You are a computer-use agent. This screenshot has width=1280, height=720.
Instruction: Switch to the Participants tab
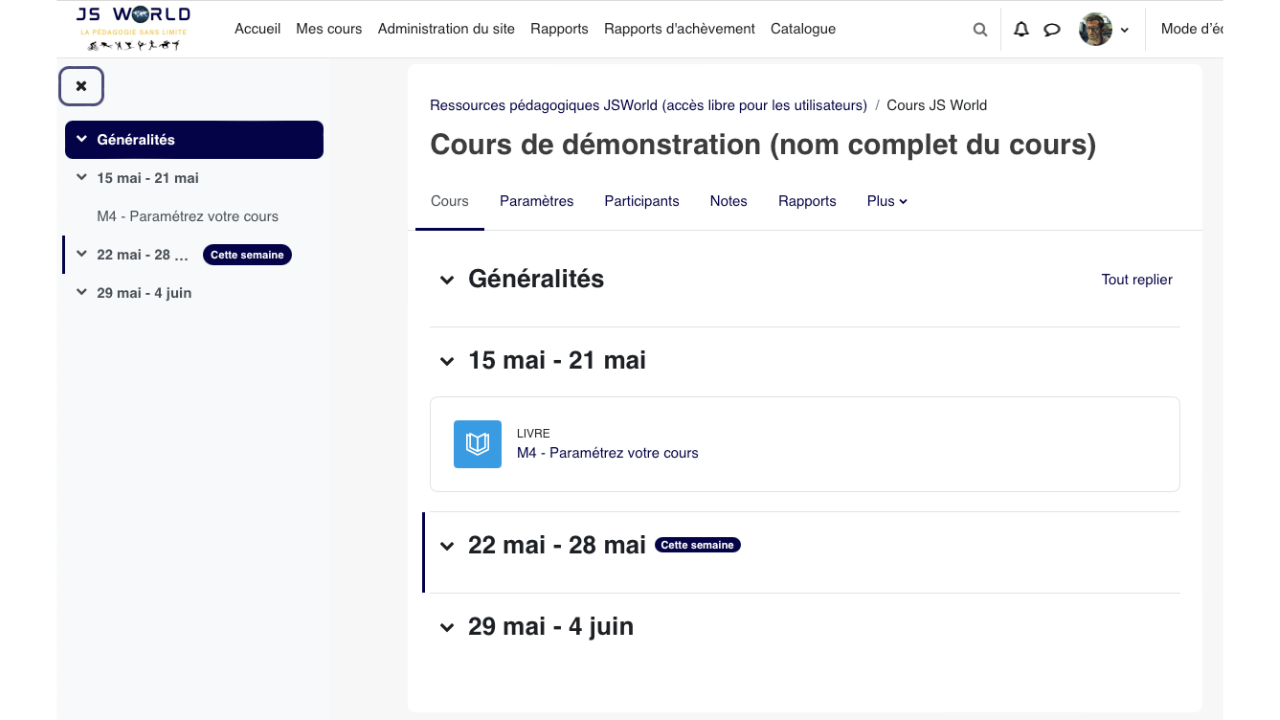pyautogui.click(x=641, y=201)
